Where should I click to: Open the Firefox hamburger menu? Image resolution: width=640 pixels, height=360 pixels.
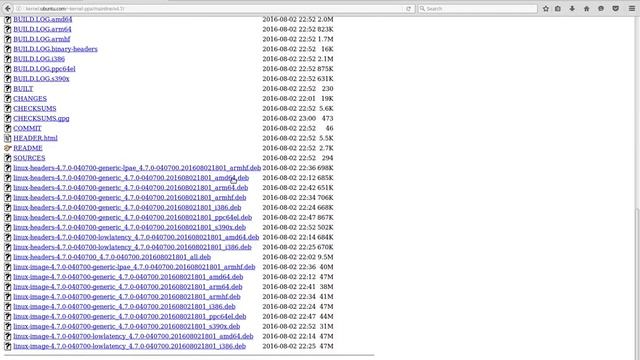[631, 9]
